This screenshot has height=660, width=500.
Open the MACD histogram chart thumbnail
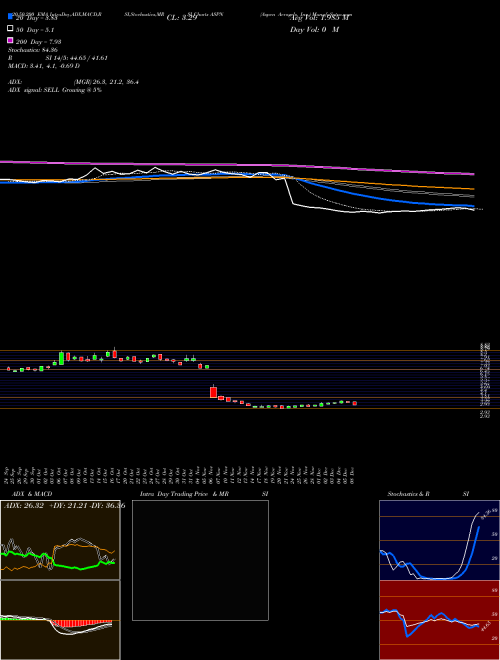coord(60,620)
